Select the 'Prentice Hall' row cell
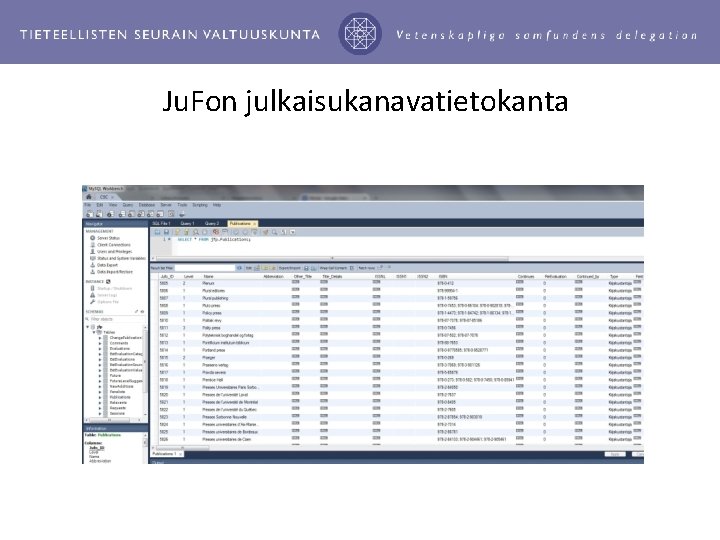Screen dimensions: 720x540 pyautogui.click(x=213, y=380)
